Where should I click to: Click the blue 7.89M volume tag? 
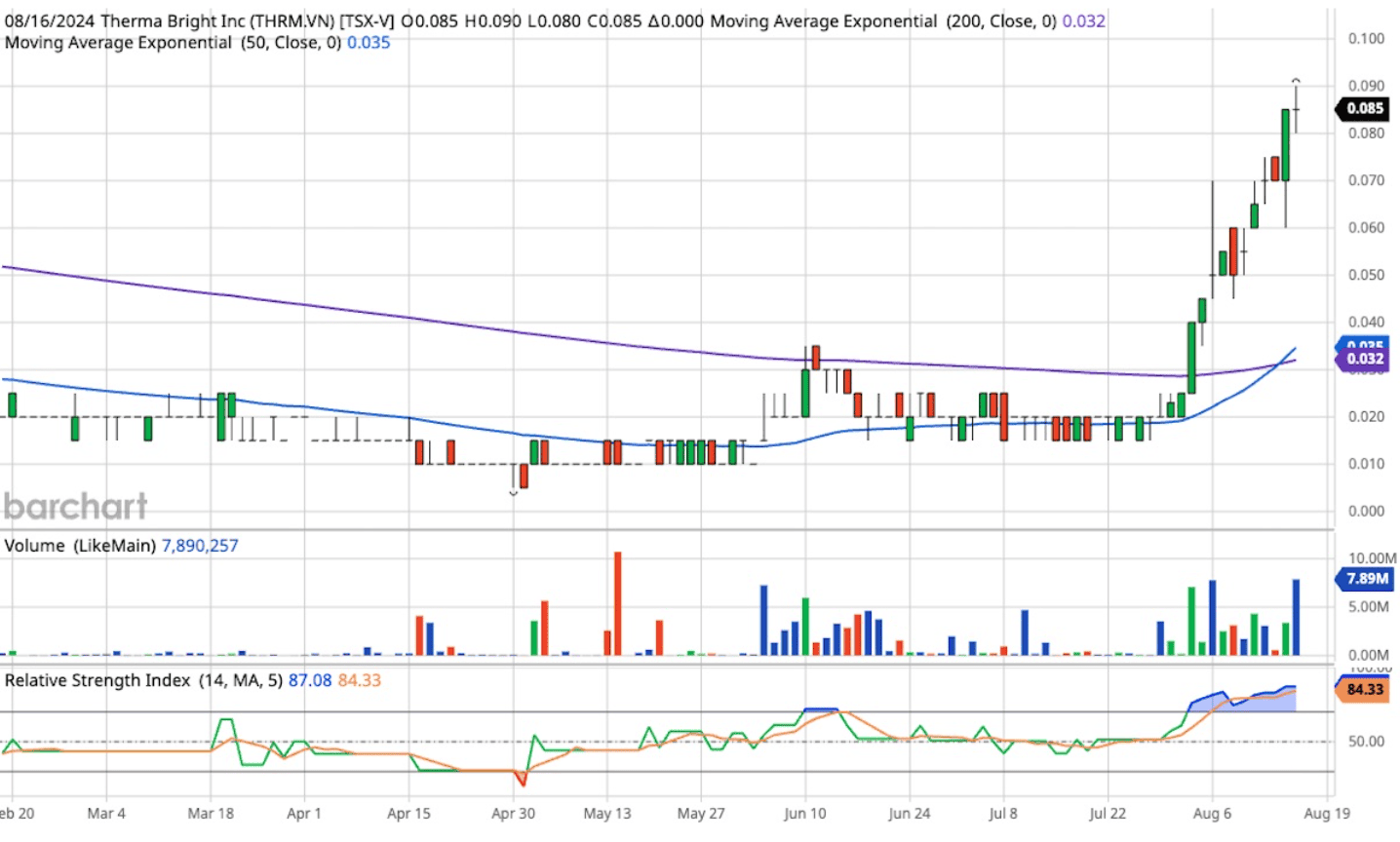coord(1366,579)
